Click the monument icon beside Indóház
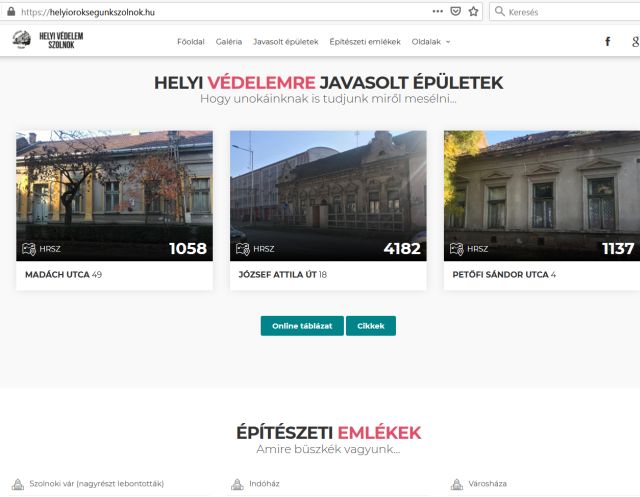The width and height of the screenshot is (640, 497). point(237,484)
